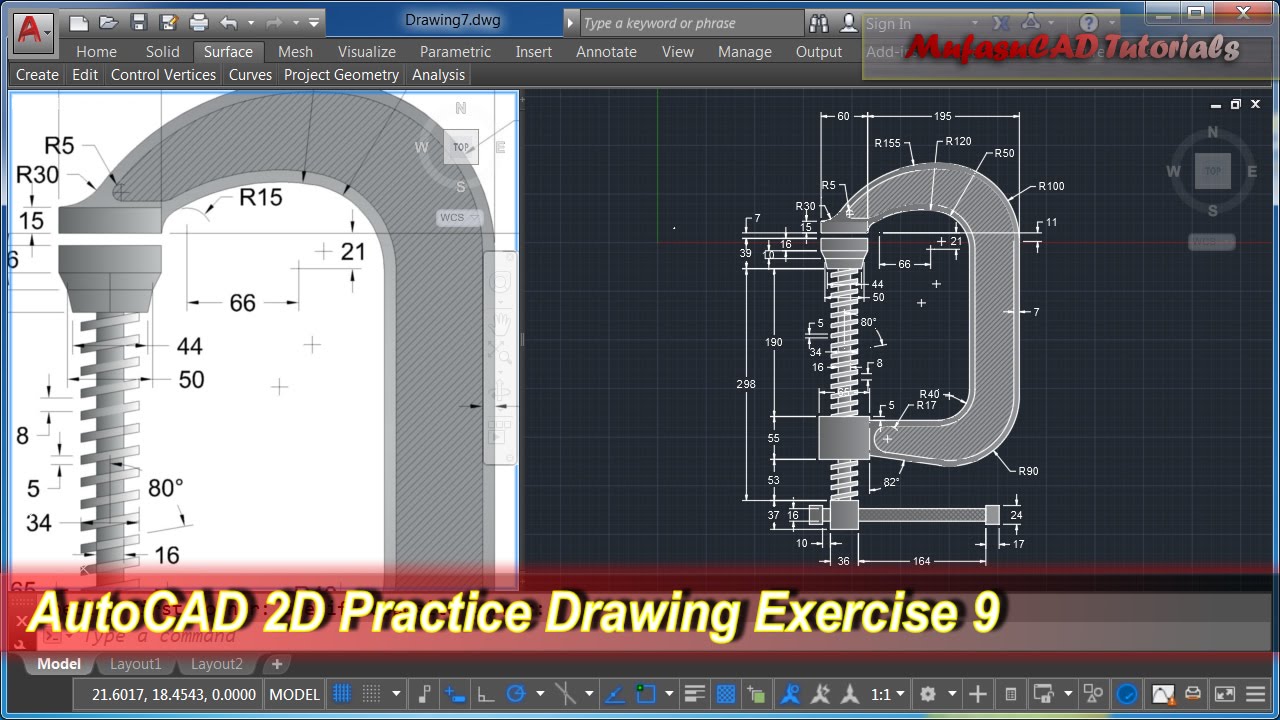
Task: Click the Open file folder icon
Action: tap(110, 22)
